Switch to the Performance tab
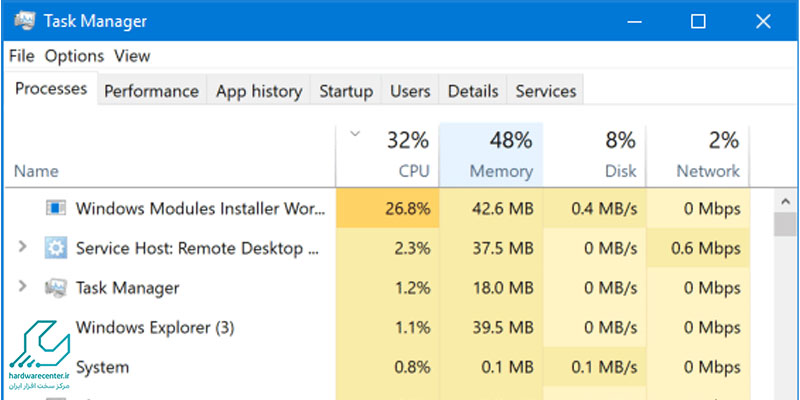Image resolution: width=800 pixels, height=400 pixels. [x=152, y=91]
